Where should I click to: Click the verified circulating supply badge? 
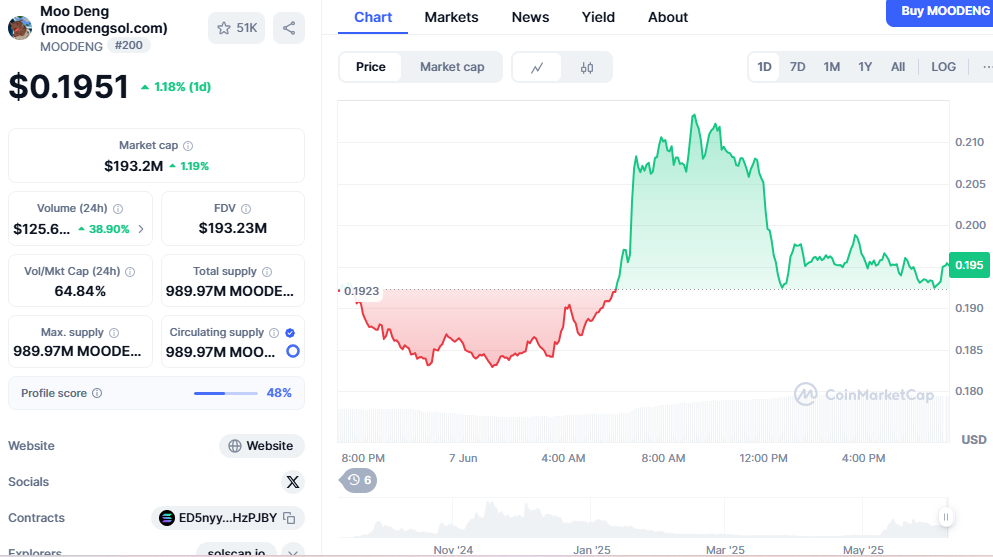click(290, 333)
